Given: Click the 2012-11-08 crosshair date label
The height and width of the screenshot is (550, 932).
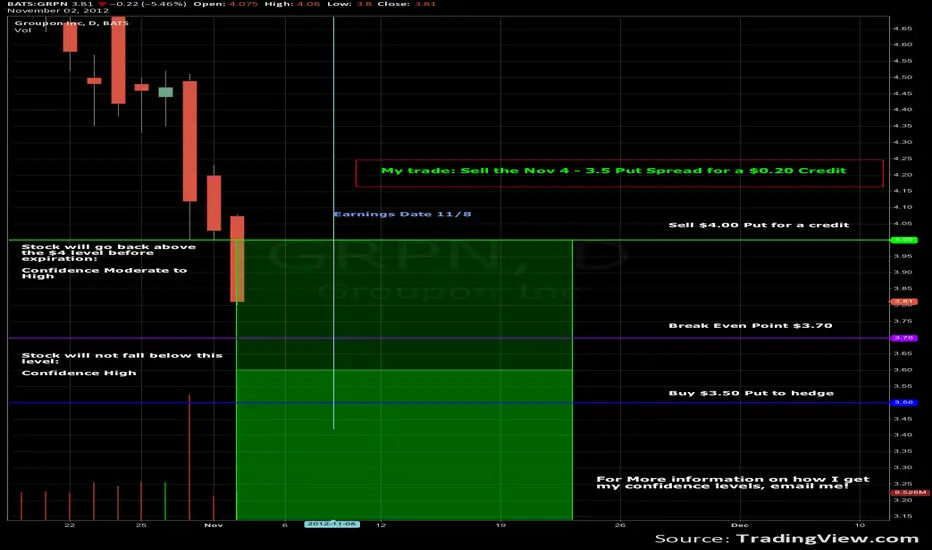Looking at the screenshot, I should (x=332, y=524).
